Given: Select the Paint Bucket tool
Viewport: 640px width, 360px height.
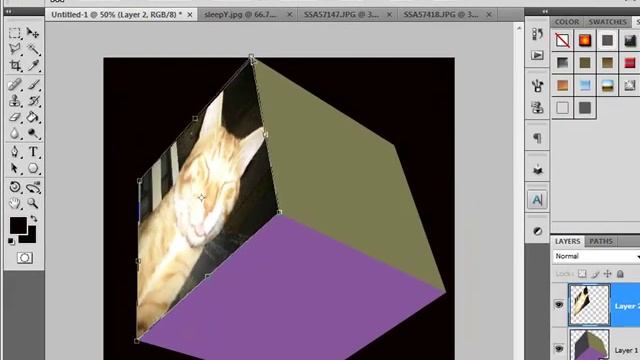Looking at the screenshot, I should point(33,117).
